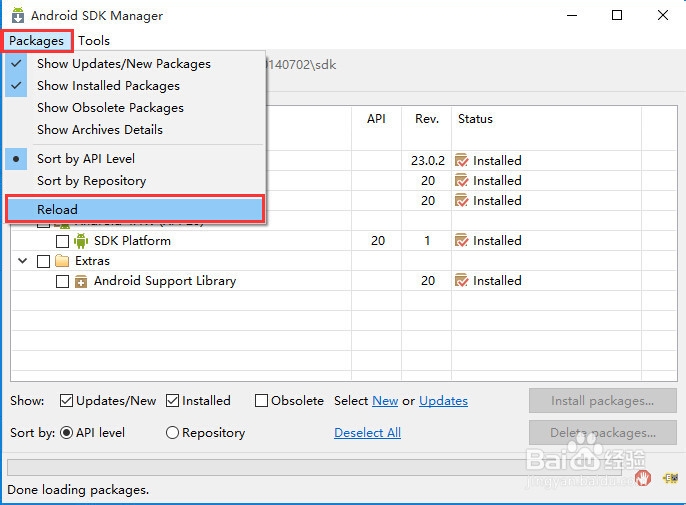Enable the Obsolete show checkbox

(262, 401)
